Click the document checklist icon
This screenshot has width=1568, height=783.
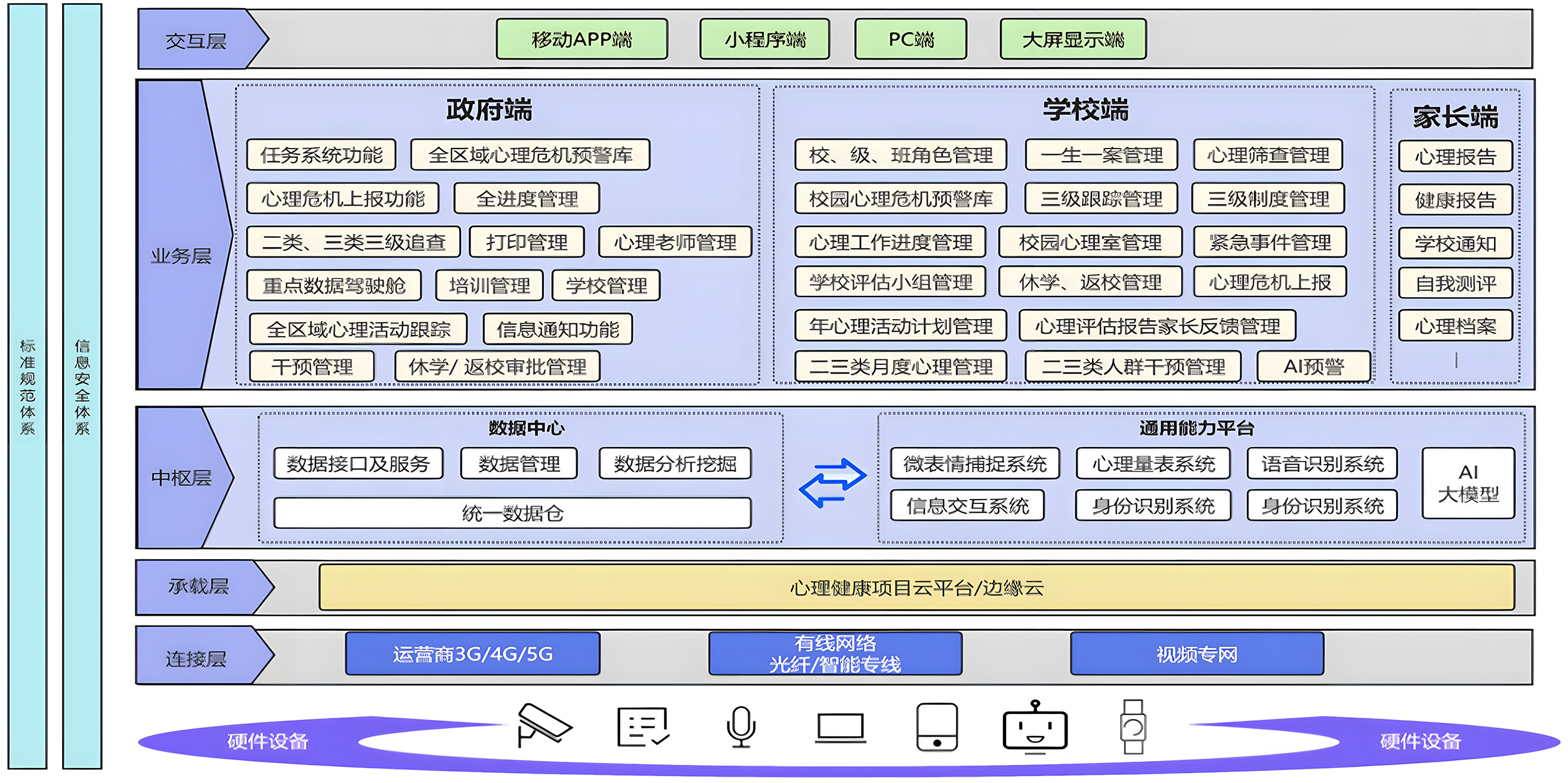[643, 727]
